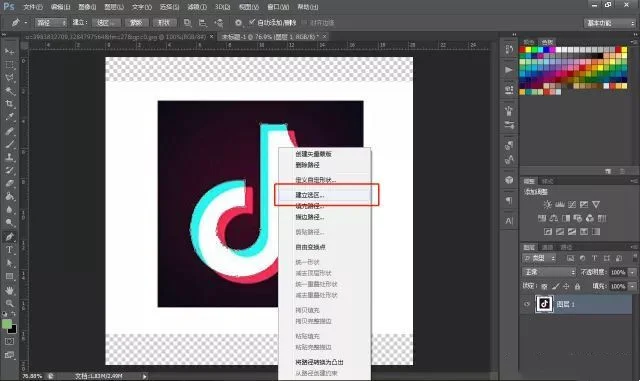Image resolution: width=640 pixels, height=381 pixels.
Task: Click the 蒙版 button in options bar
Action: pos(136,23)
